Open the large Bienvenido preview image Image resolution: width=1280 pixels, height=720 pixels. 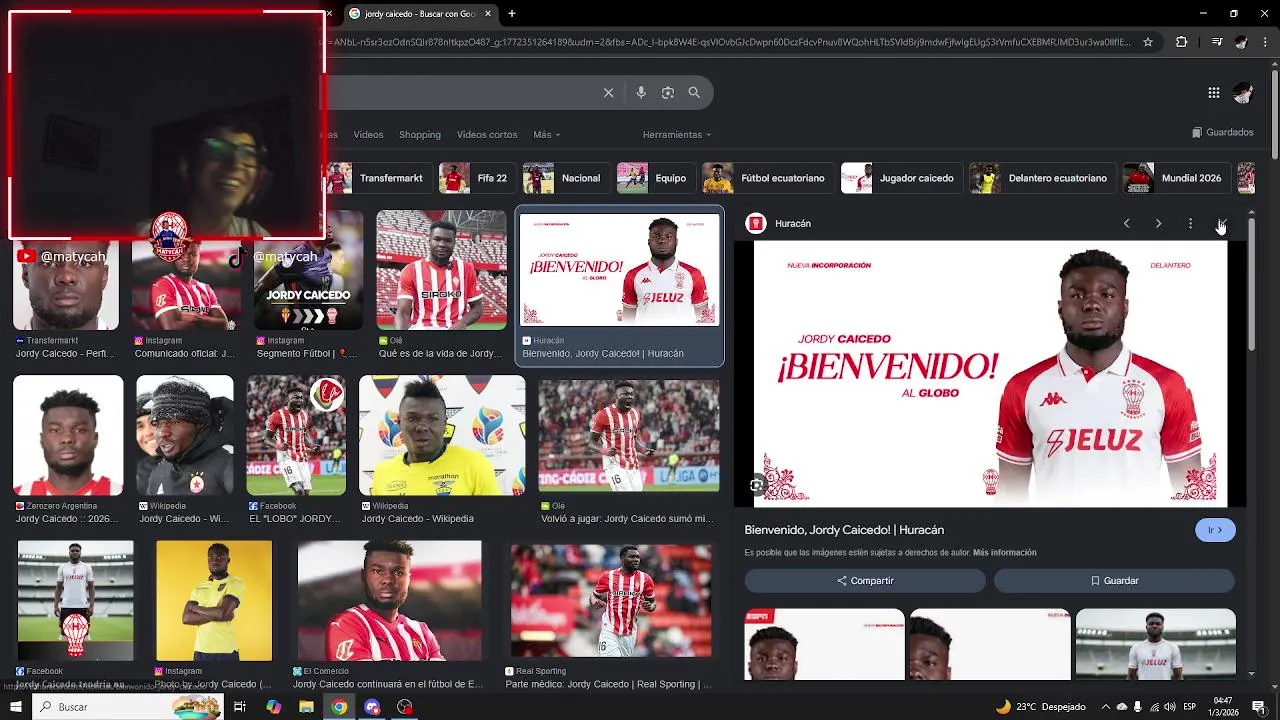click(990, 373)
